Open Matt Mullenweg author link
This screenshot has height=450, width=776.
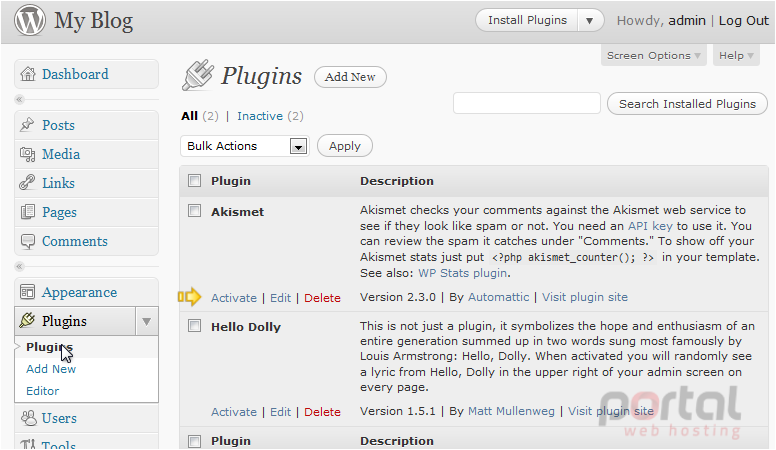tap(511, 411)
